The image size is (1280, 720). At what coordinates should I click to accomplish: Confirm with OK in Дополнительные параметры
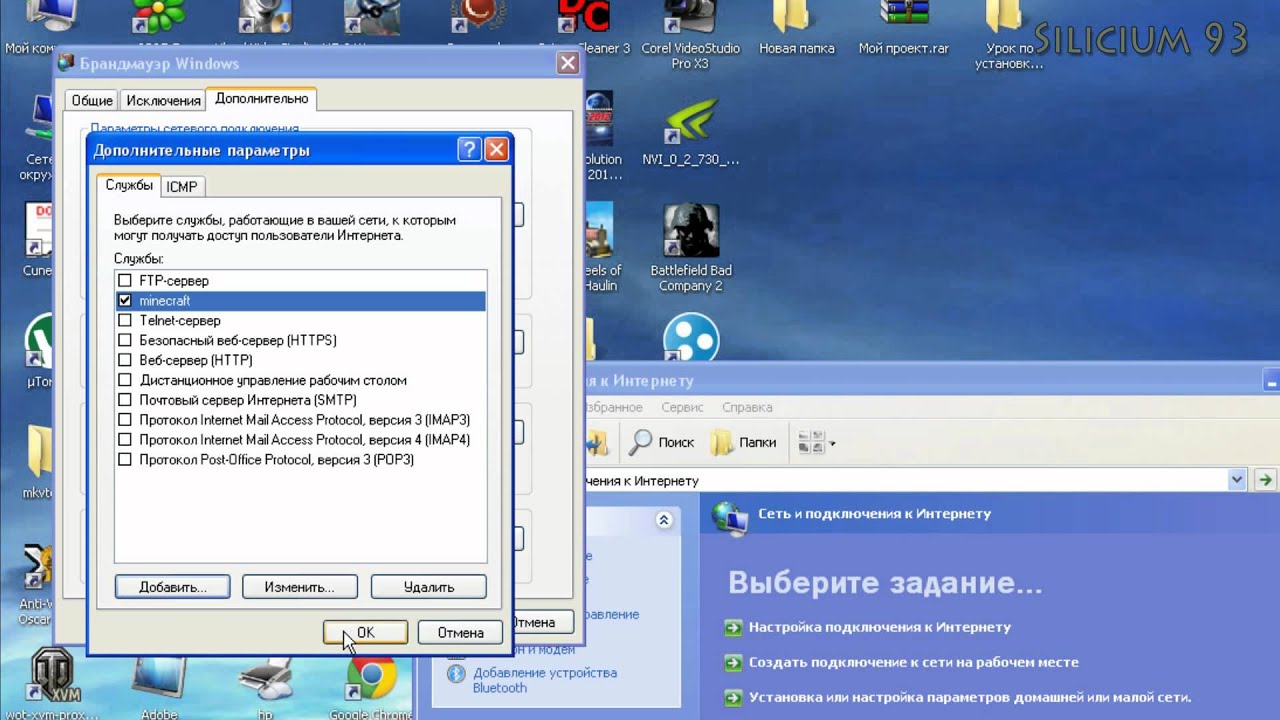(x=365, y=632)
